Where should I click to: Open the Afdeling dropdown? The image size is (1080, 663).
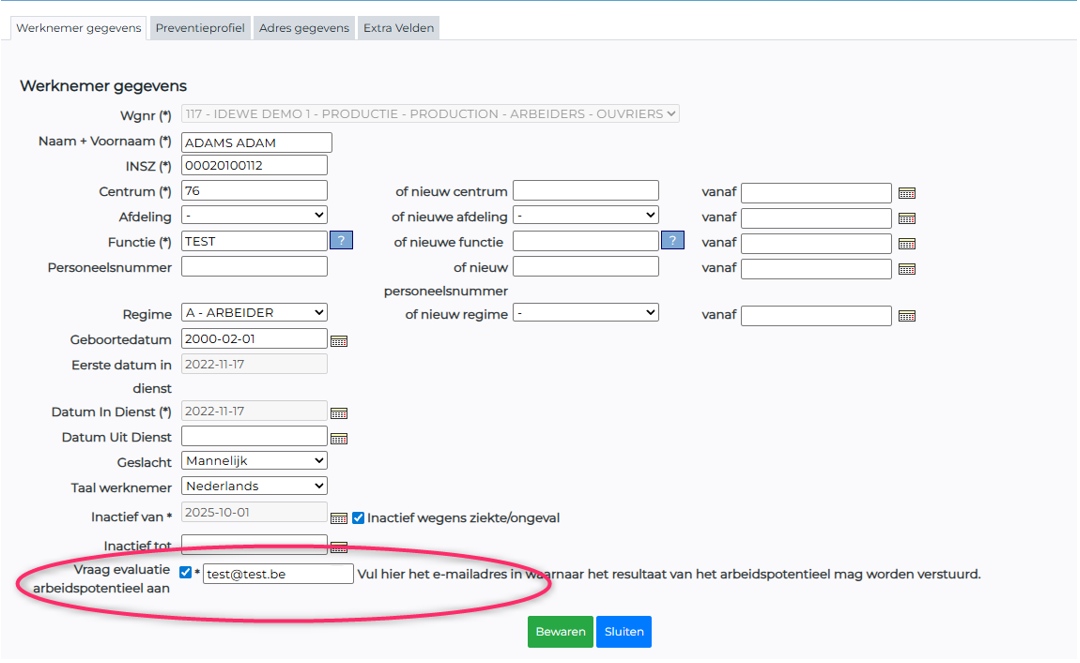[x=255, y=216]
